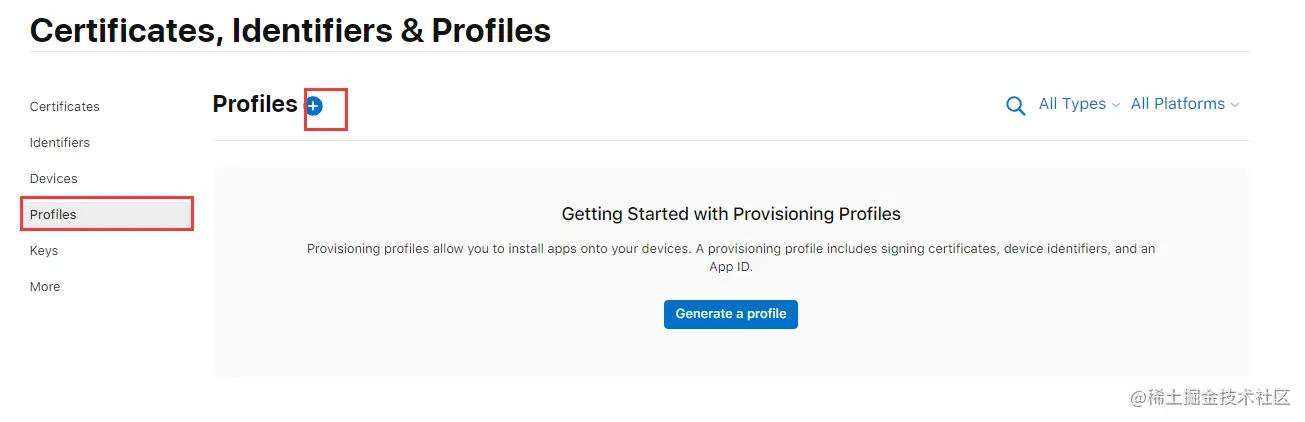The image size is (1305, 422).
Task: Select the Profiles sidebar item
Action: click(54, 215)
